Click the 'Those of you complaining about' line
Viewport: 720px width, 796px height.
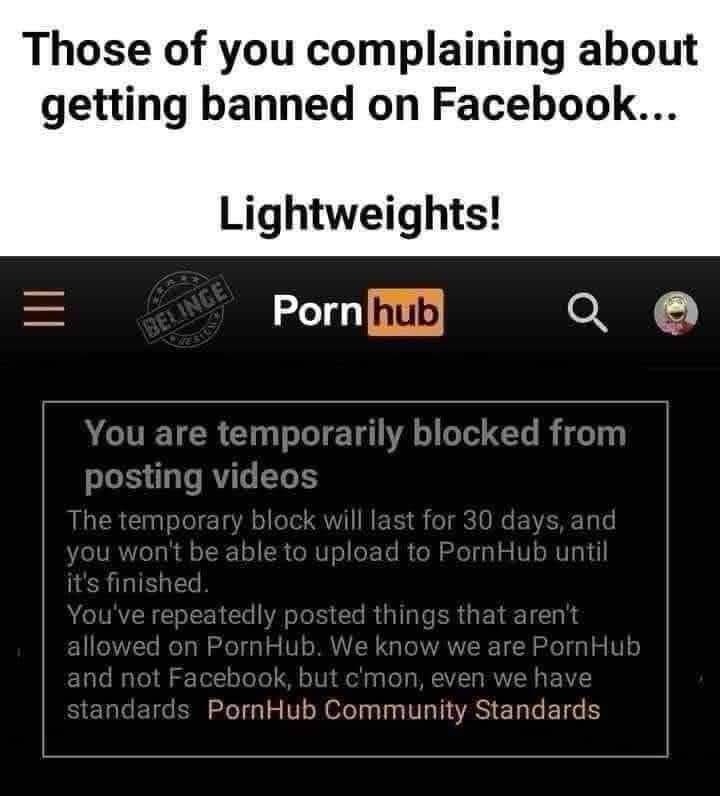pos(360,49)
